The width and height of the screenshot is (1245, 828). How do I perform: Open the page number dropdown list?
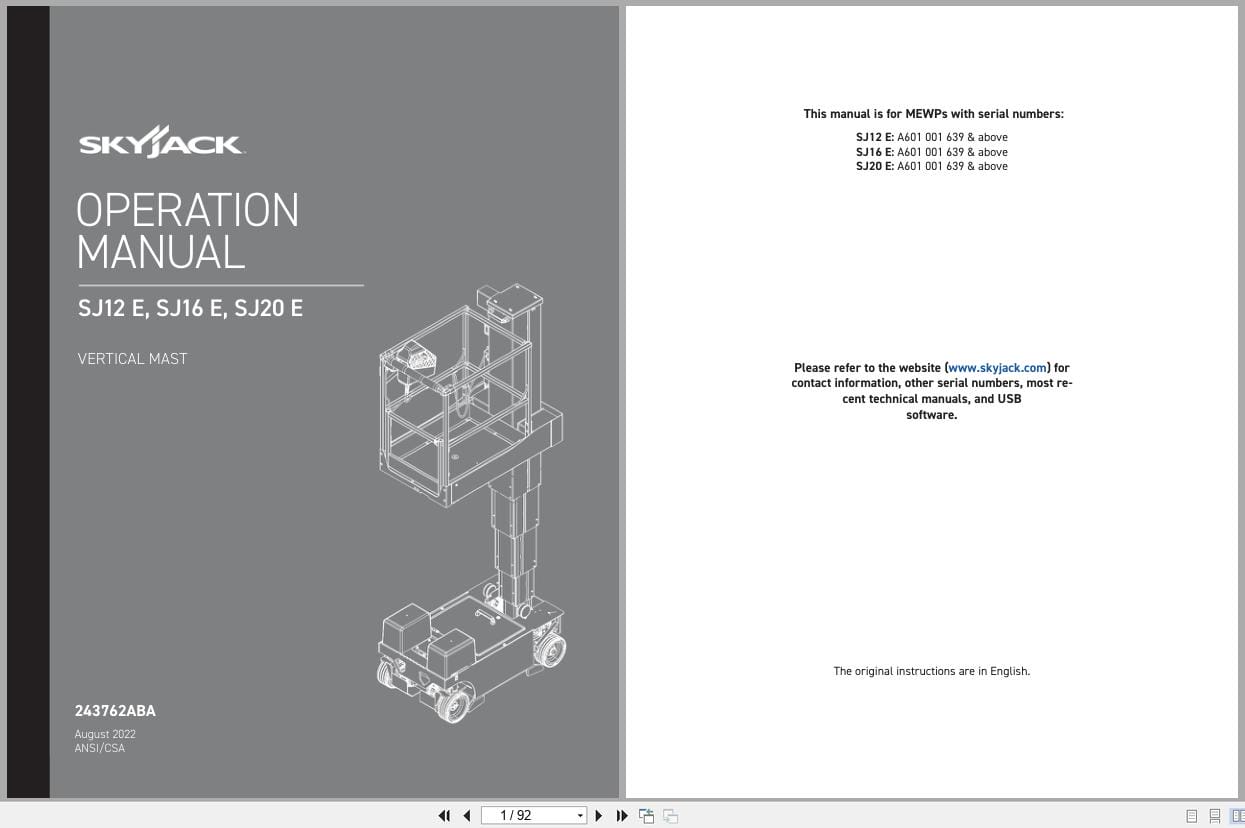[580, 815]
